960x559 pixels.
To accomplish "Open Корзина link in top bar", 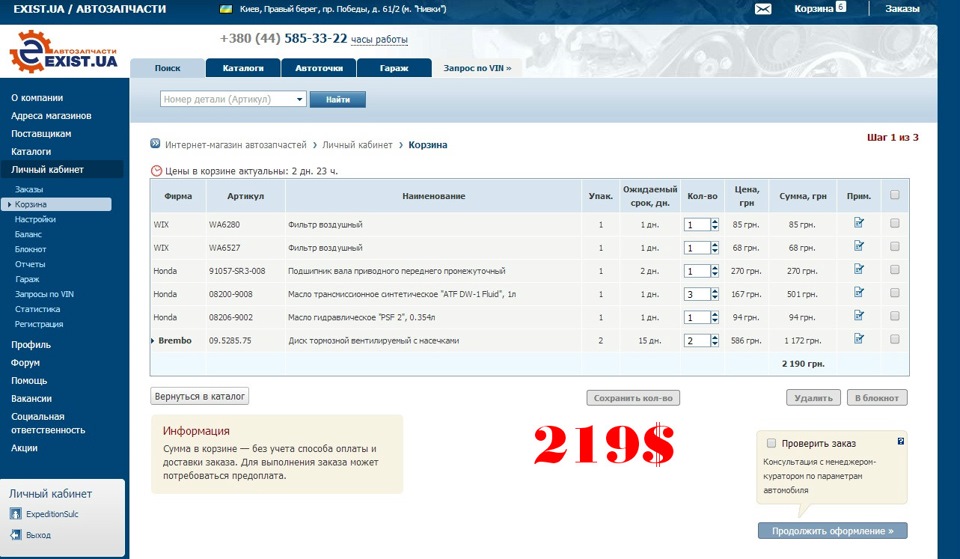I will [814, 9].
